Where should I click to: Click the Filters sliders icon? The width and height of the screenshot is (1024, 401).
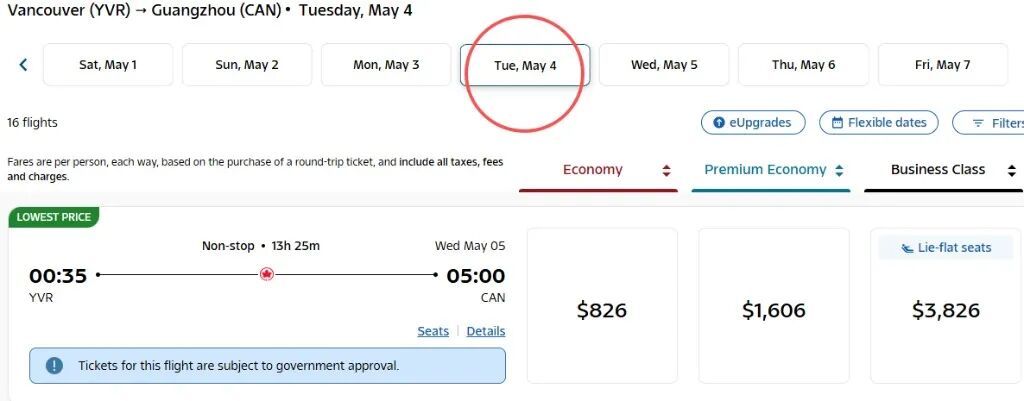click(x=978, y=123)
